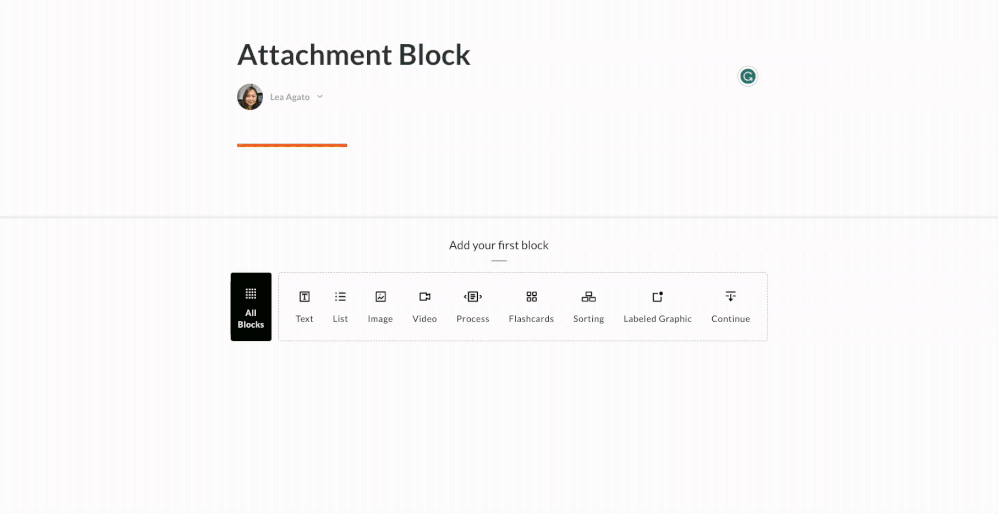
Task: Click the Grammarly icon
Action: (748, 76)
